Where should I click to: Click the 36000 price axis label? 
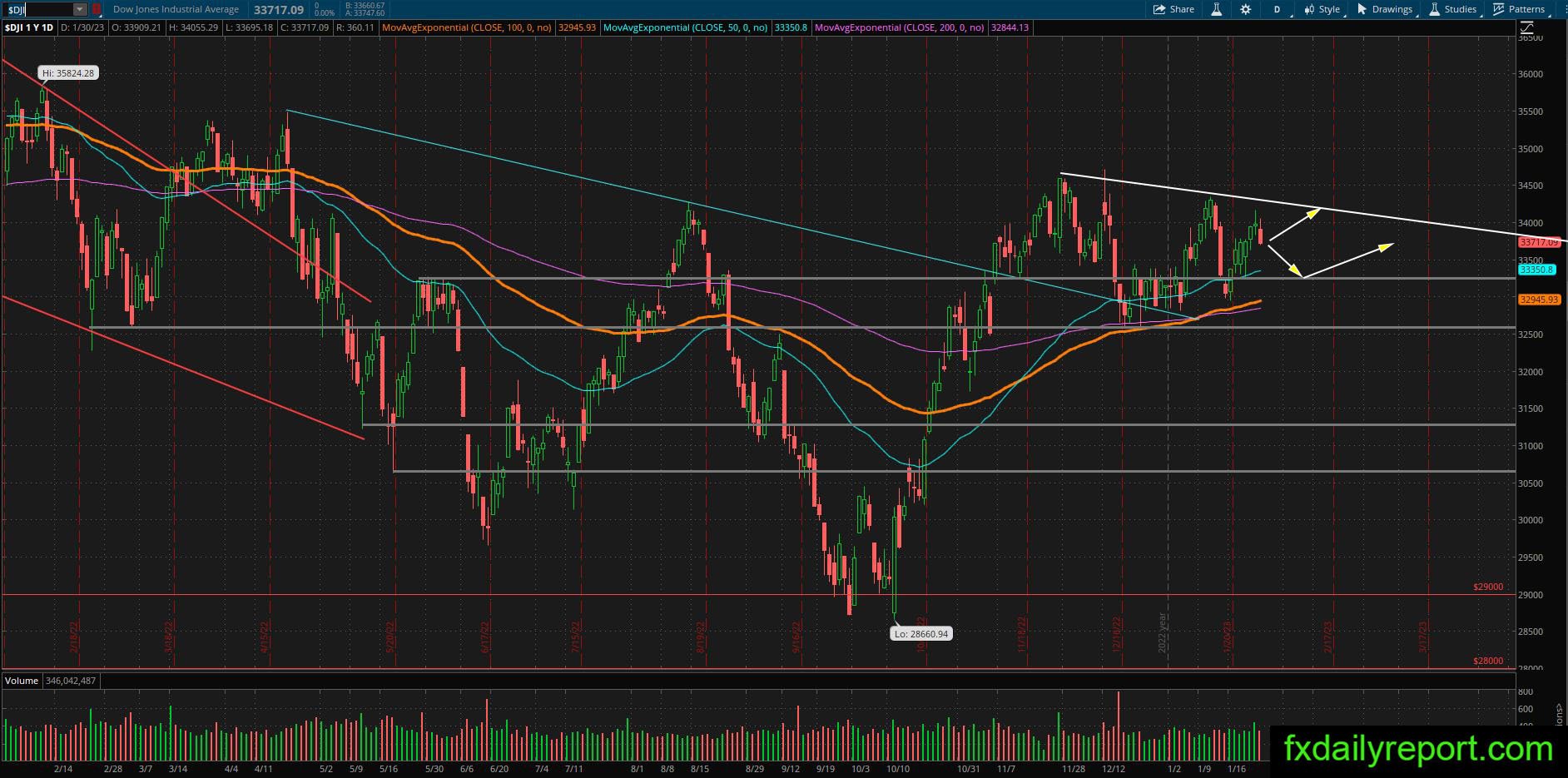pos(1531,74)
